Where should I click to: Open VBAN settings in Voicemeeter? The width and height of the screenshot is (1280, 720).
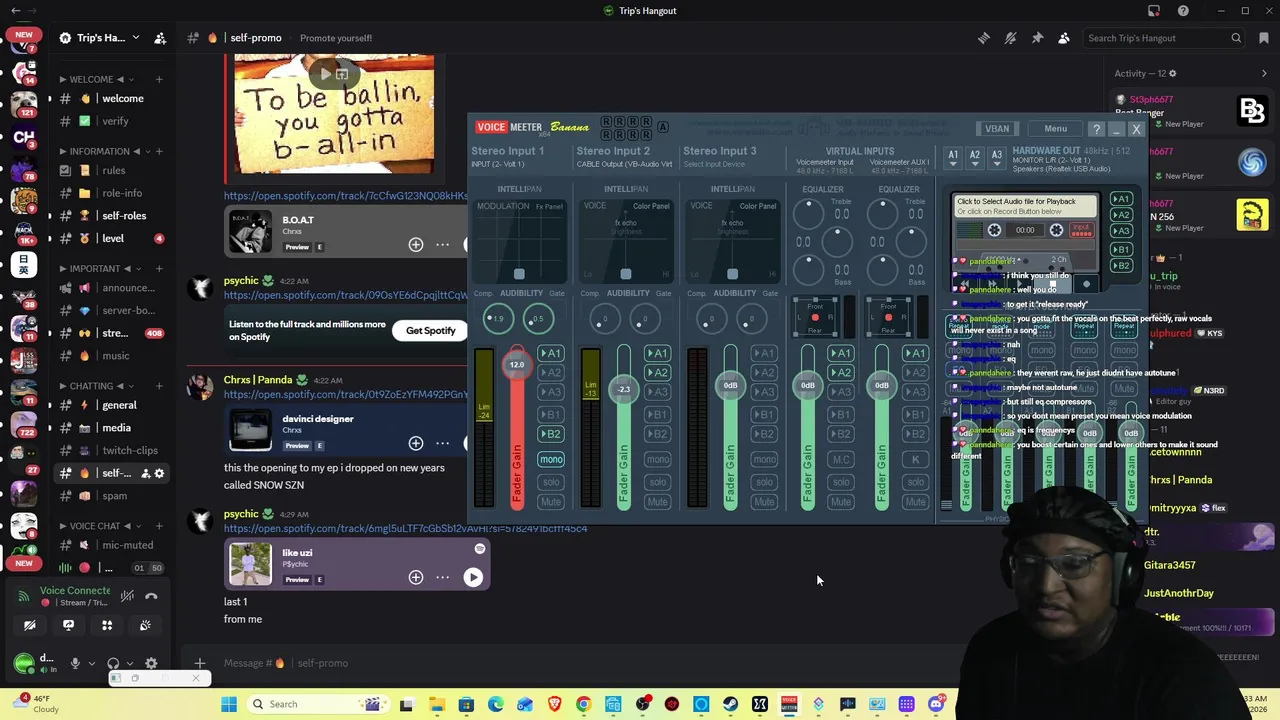click(x=997, y=129)
